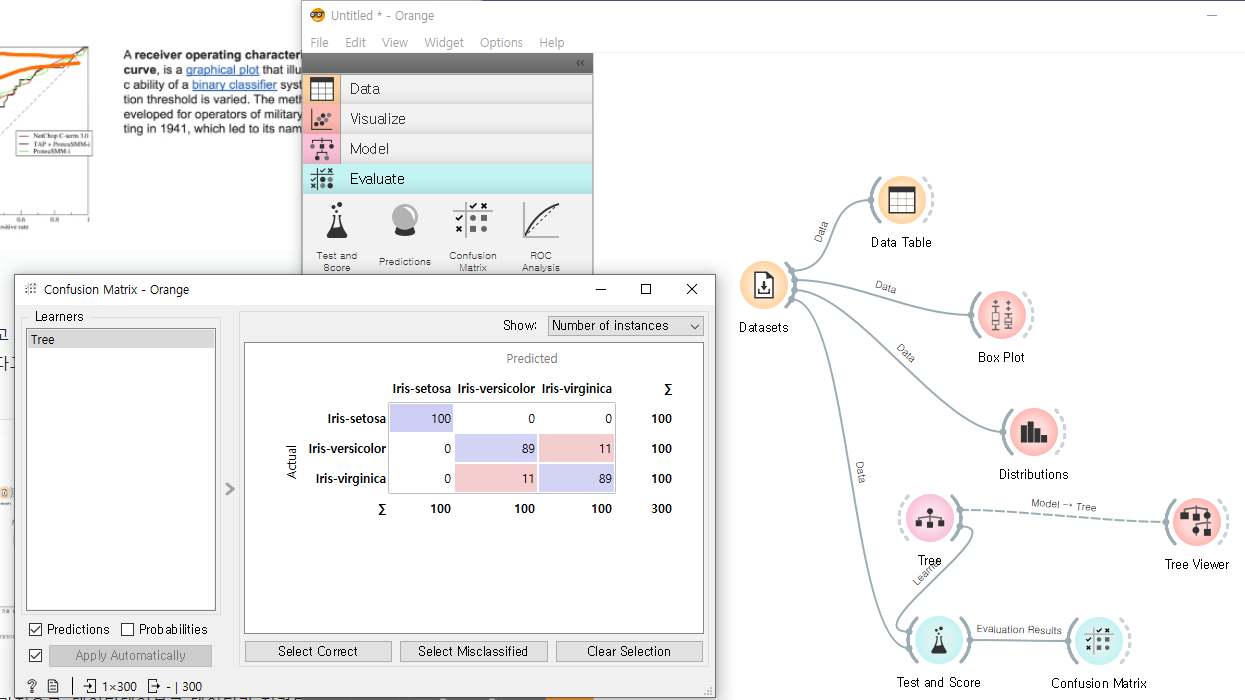Click the Select Misclassified button
Image resolution: width=1245 pixels, height=700 pixels.
click(x=473, y=651)
